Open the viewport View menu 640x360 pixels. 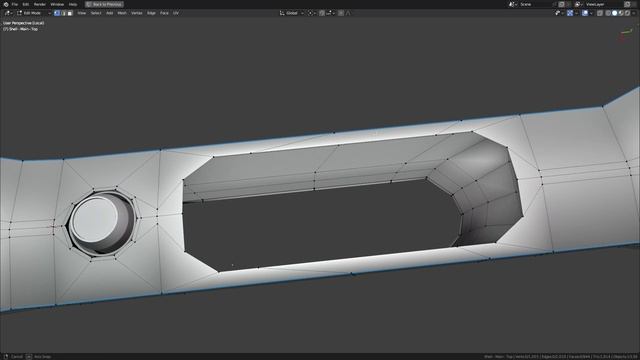pyautogui.click(x=82, y=13)
